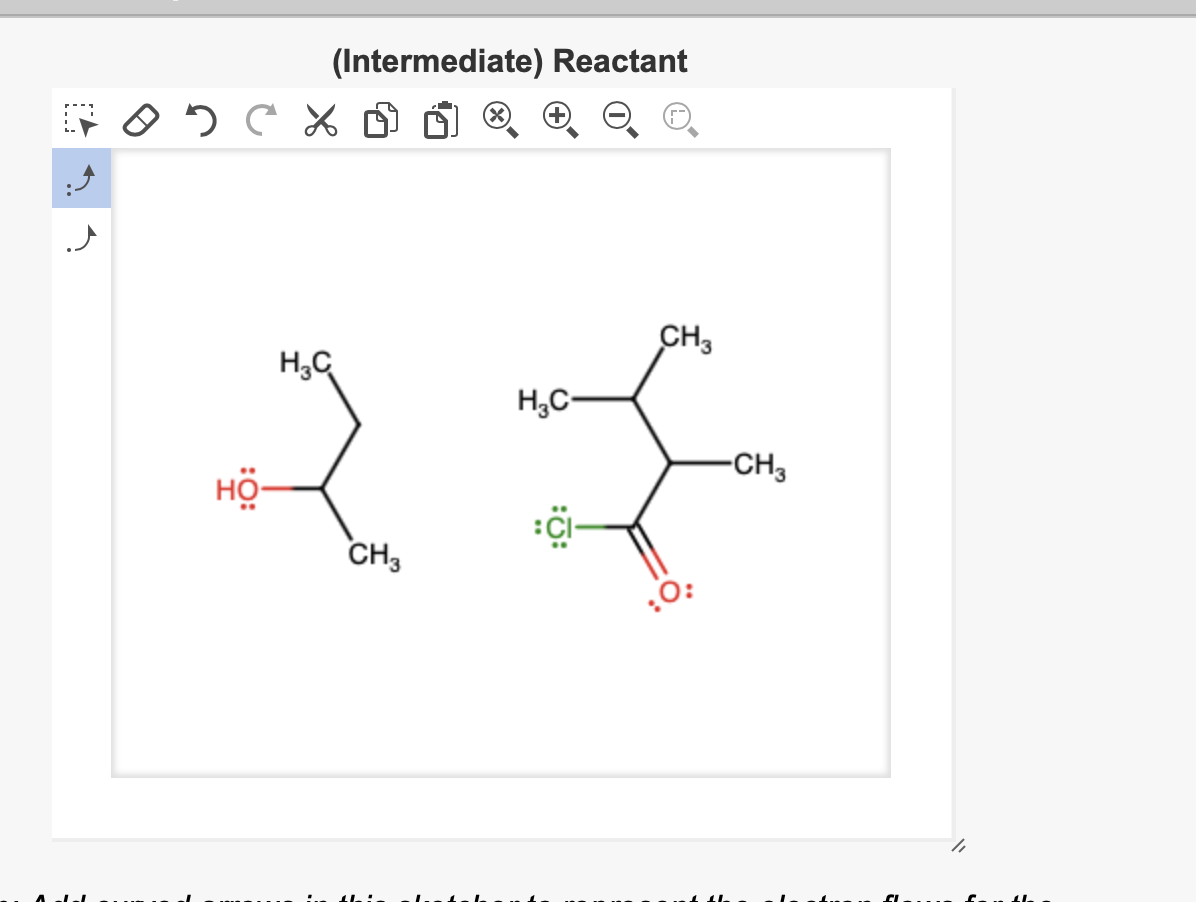Viewport: 1196px width, 902px height.
Task: Click the red carbonyl oxygen atom
Action: coord(667,590)
